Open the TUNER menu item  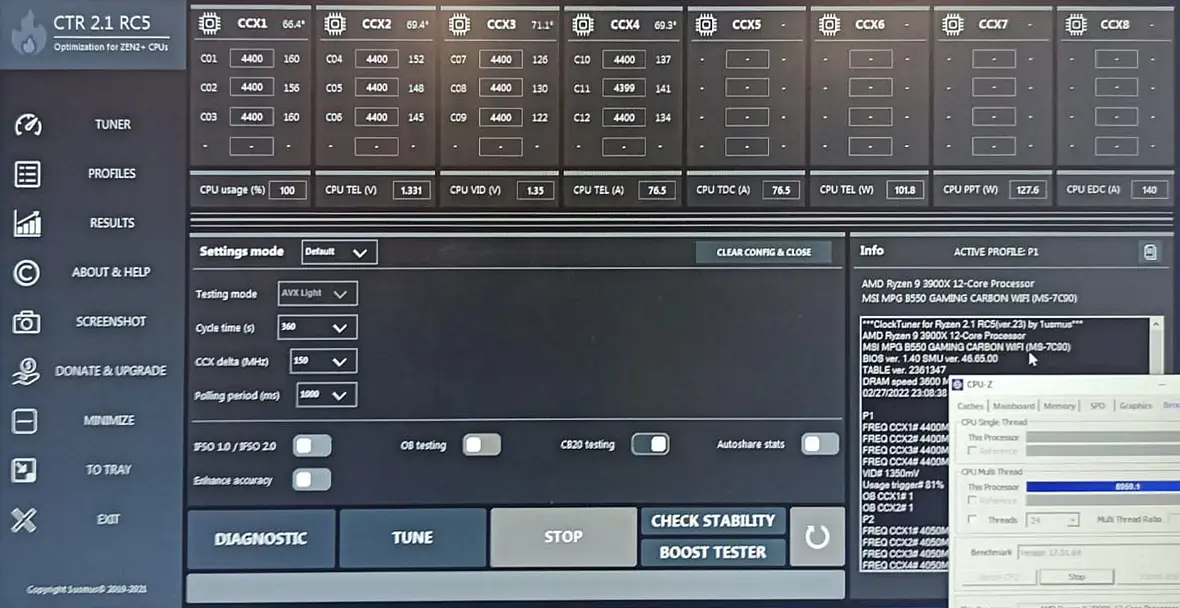(113, 125)
